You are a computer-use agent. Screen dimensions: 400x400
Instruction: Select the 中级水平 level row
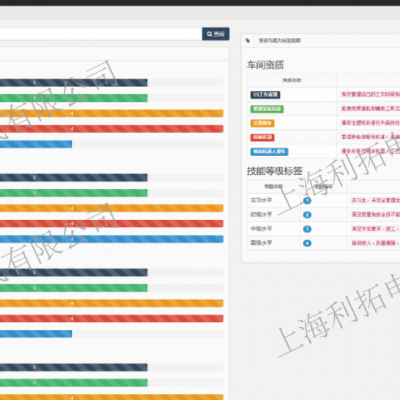point(323,229)
